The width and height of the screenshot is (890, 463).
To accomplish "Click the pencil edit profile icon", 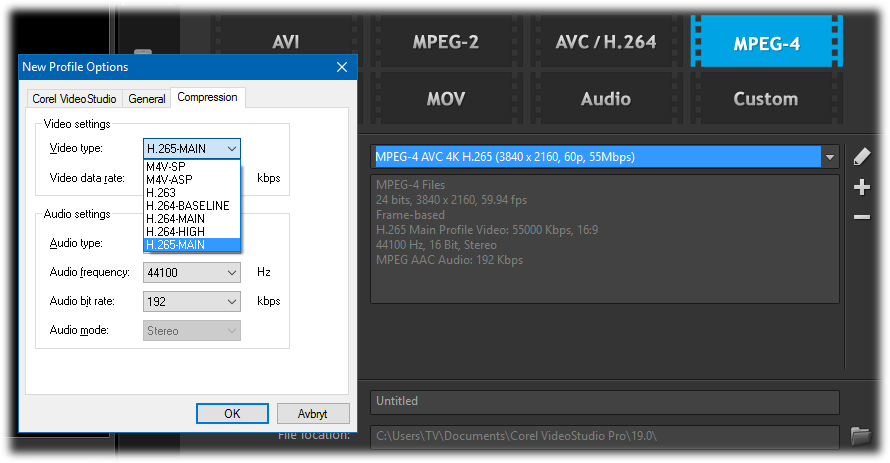I will pos(861,157).
